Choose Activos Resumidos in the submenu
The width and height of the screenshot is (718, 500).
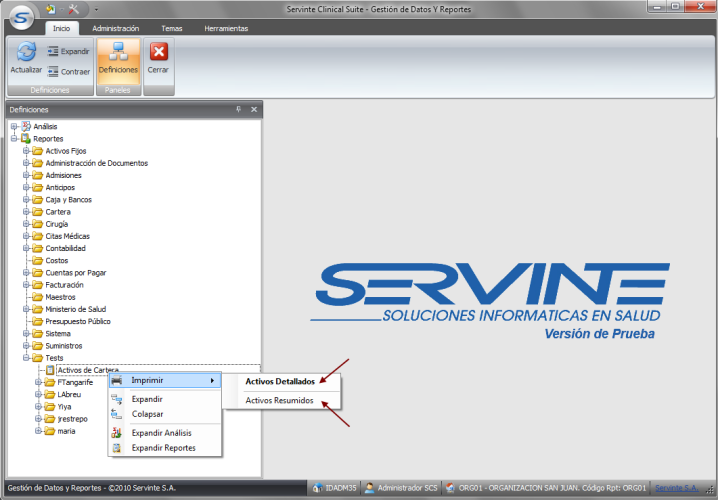[280, 401]
